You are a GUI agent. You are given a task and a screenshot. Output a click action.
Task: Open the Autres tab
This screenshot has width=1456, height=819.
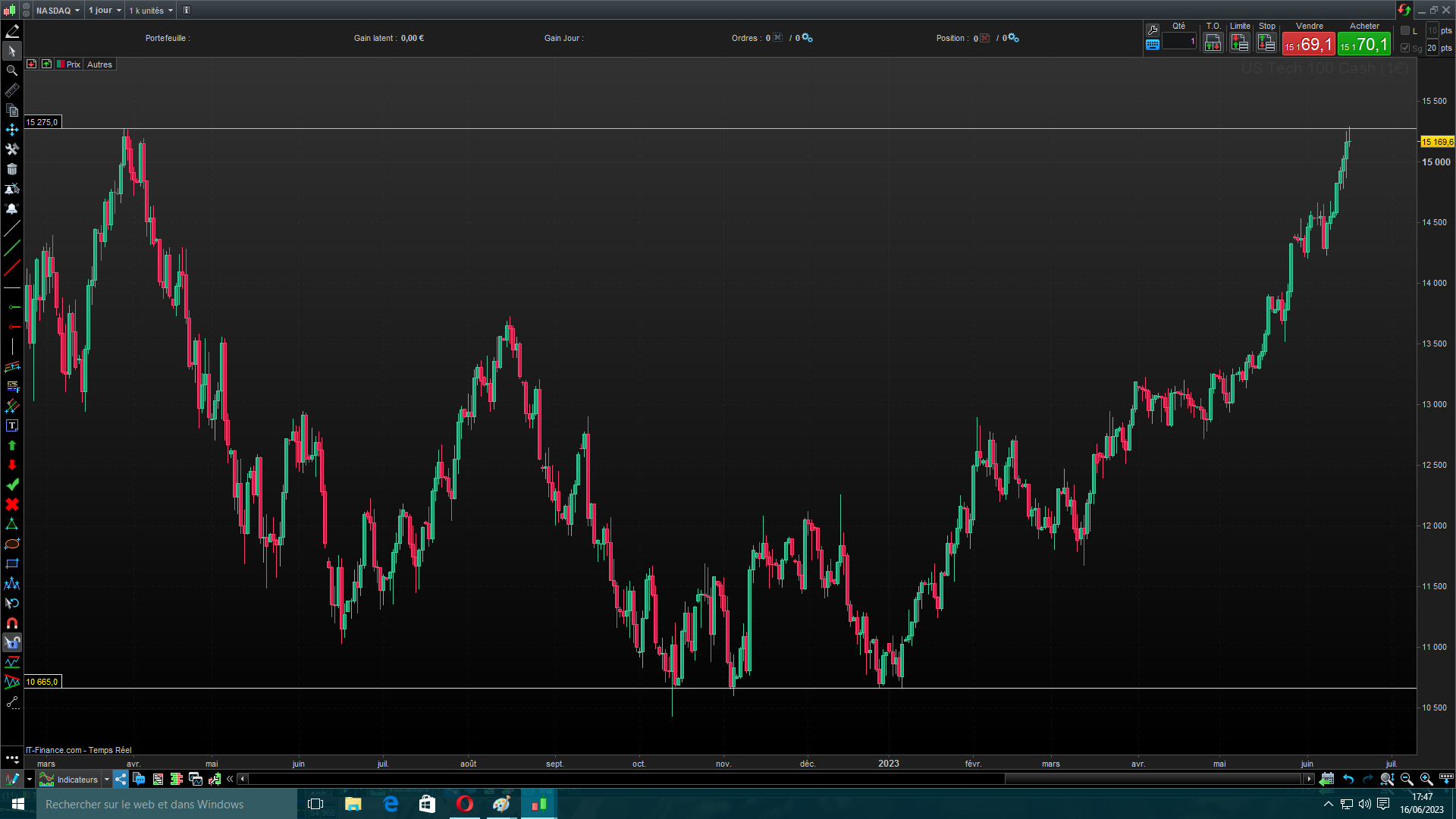pos(99,64)
